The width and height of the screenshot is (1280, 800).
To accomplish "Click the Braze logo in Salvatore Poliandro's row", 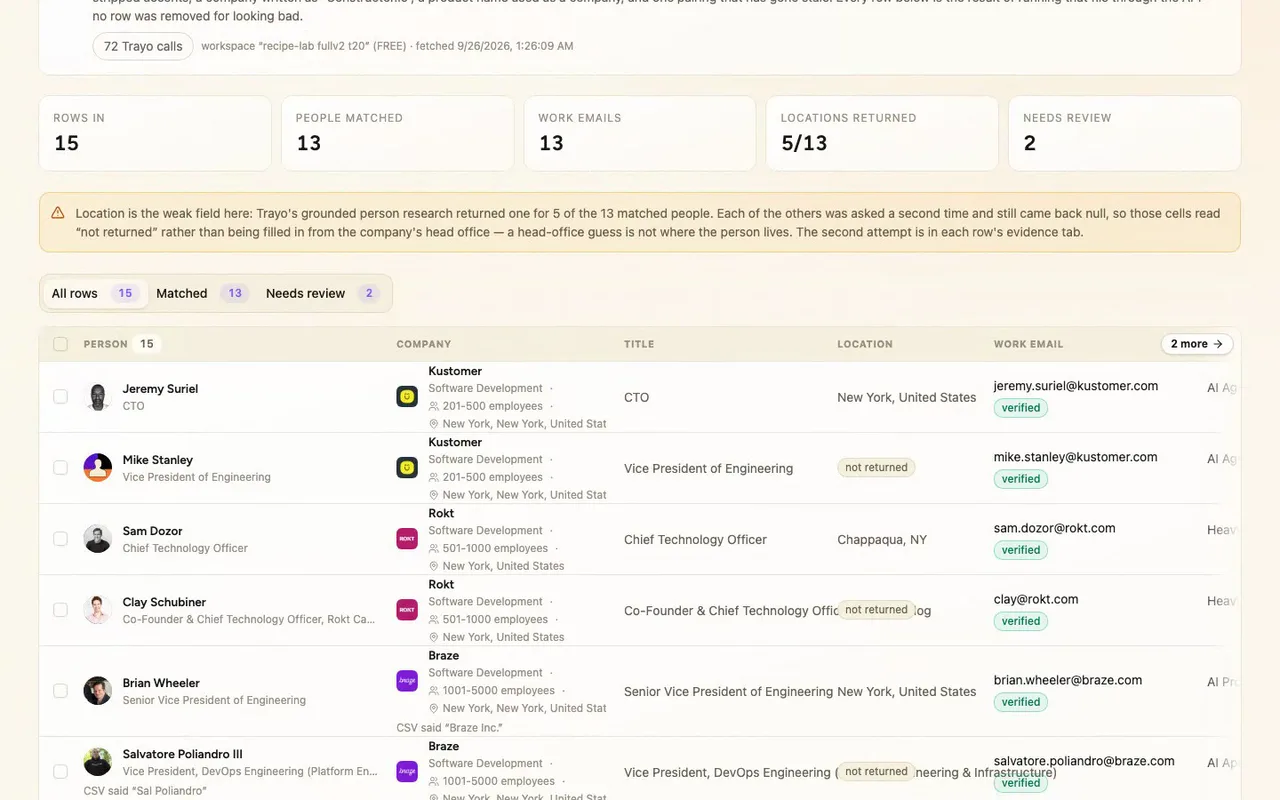I will pos(407,772).
